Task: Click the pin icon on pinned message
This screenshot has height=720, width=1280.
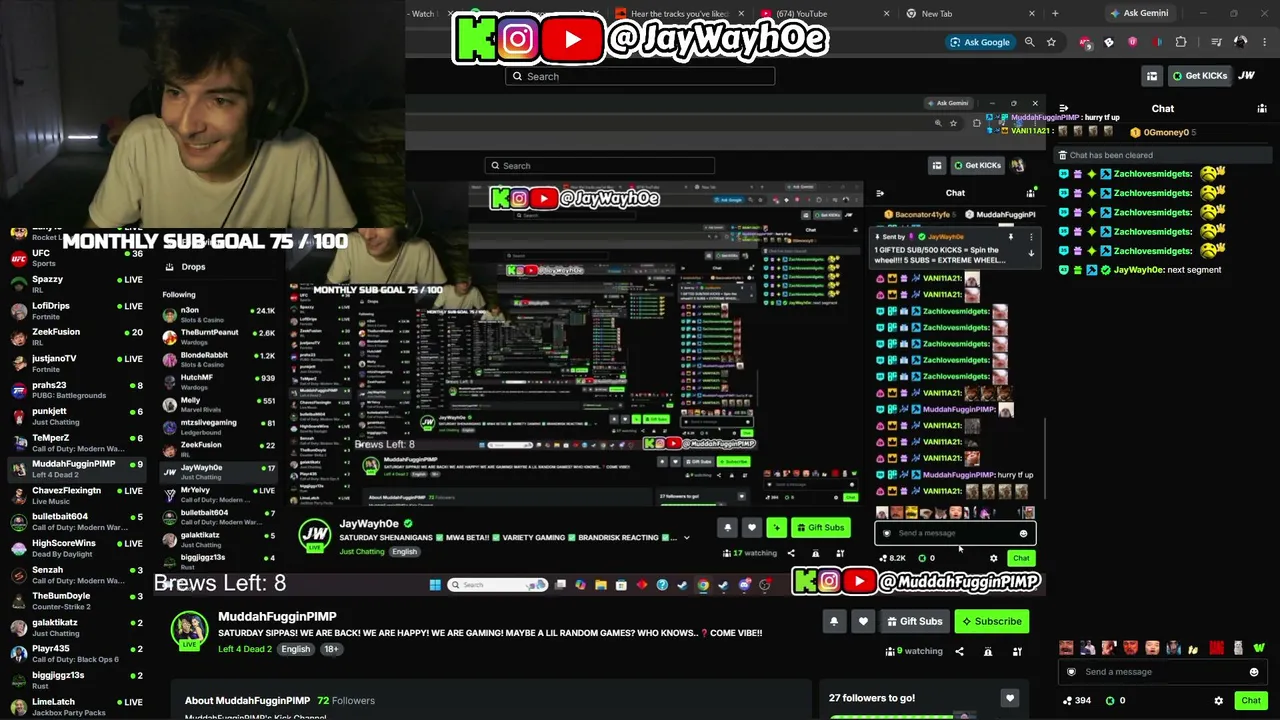Action: 1011,237
